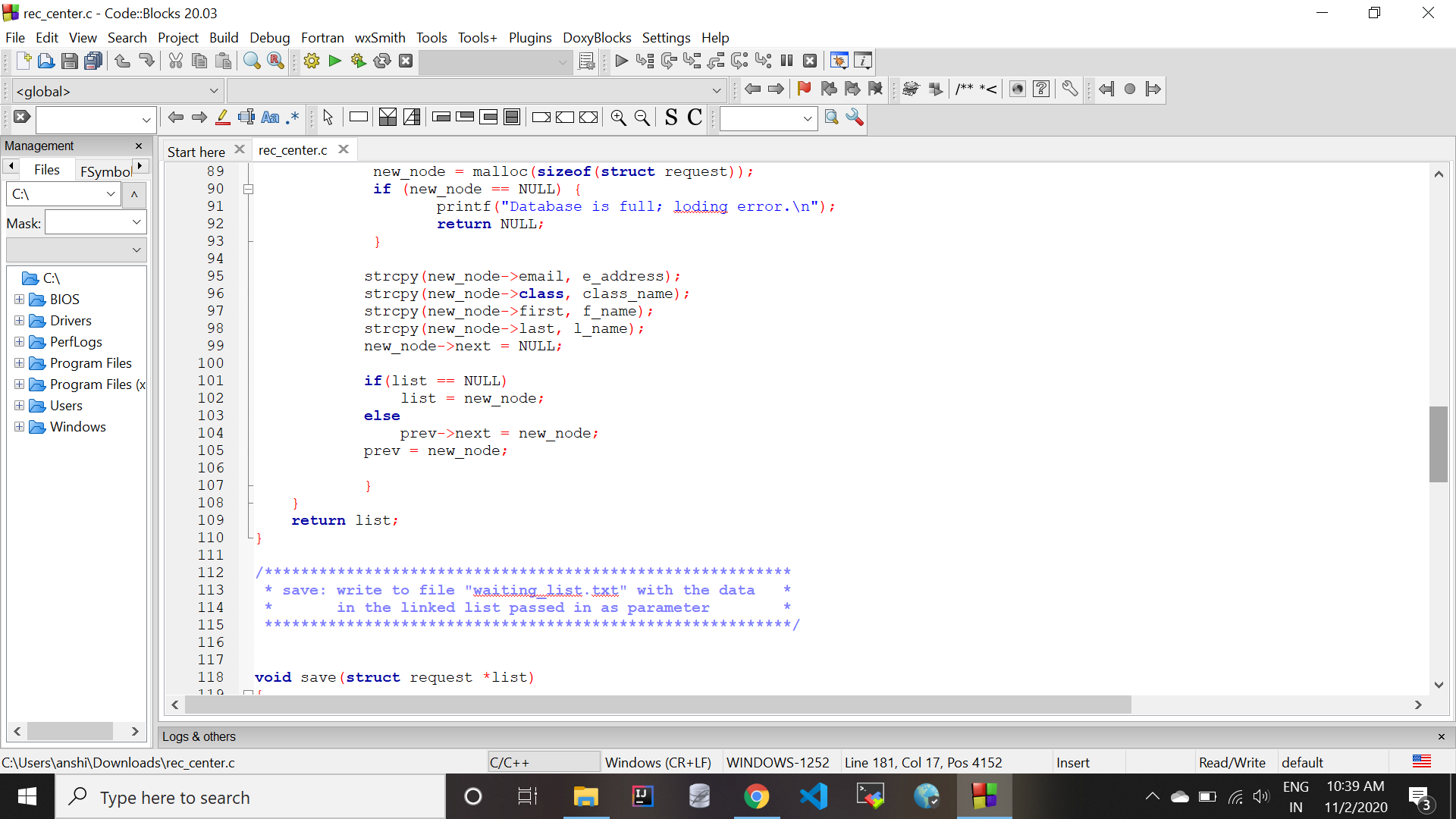Click the editor vertical scrollbar thumb
Screen dimensions: 1456x819
1439,444
